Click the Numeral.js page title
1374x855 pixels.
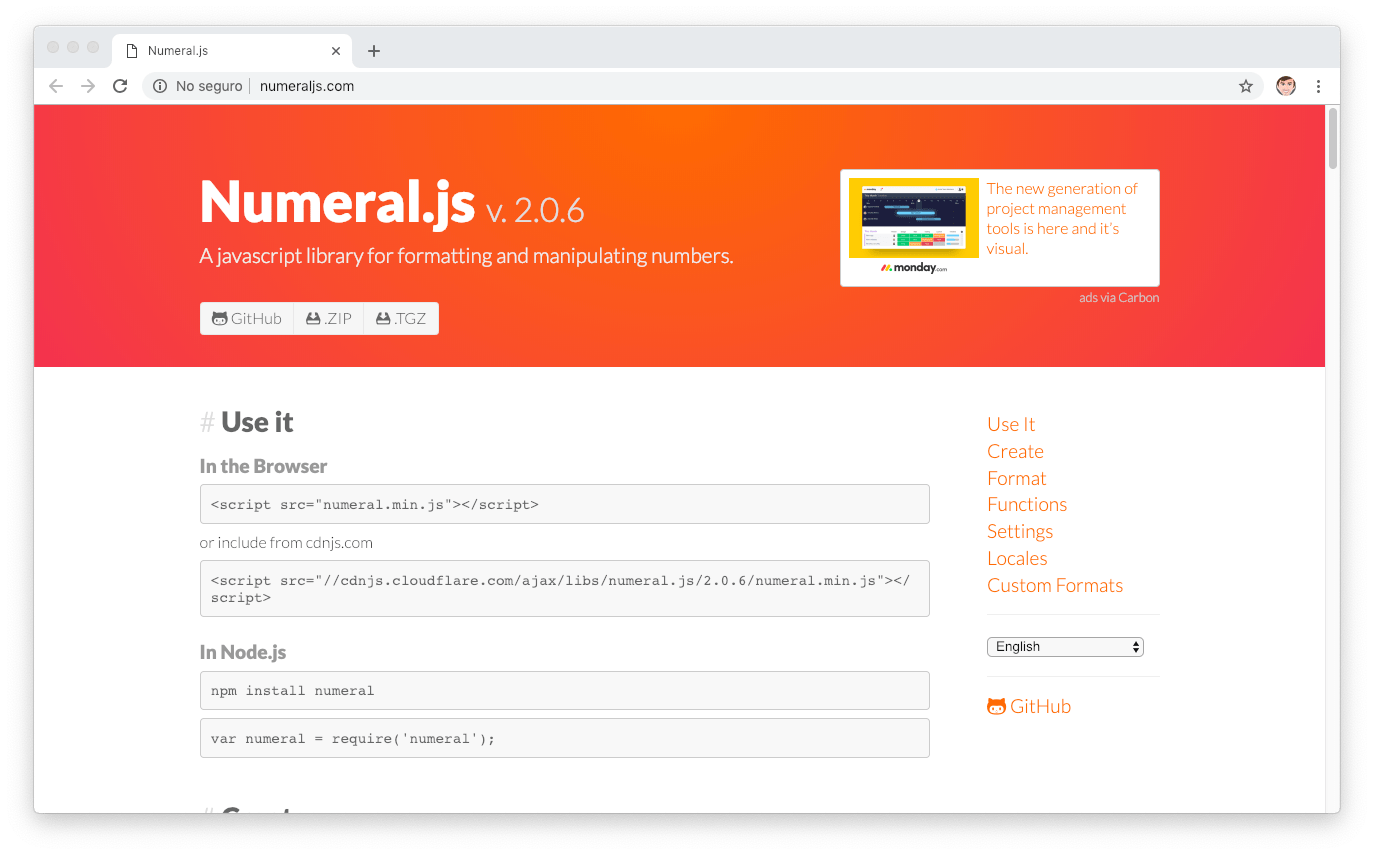[x=337, y=202]
